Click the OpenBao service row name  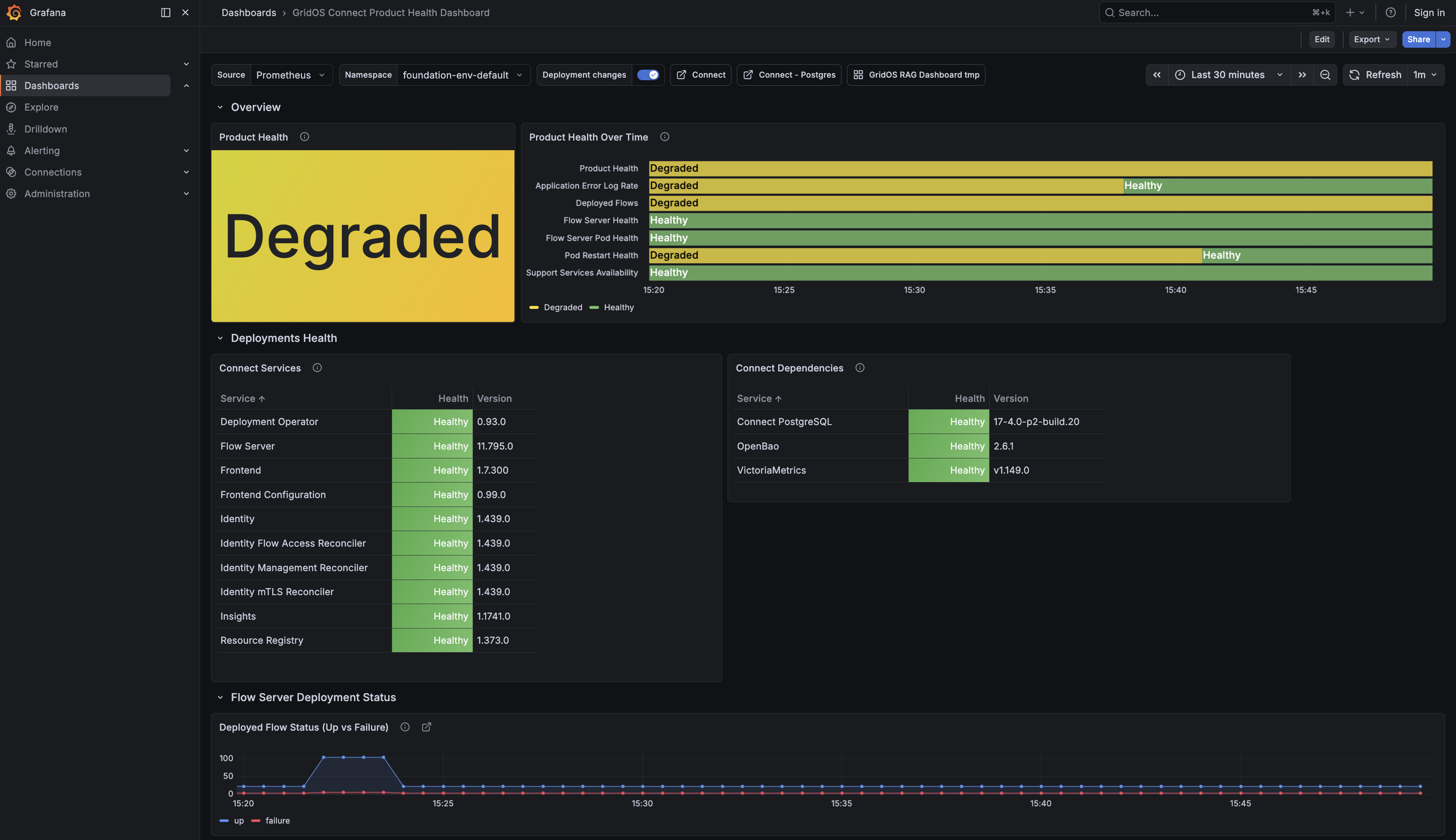[x=758, y=446]
